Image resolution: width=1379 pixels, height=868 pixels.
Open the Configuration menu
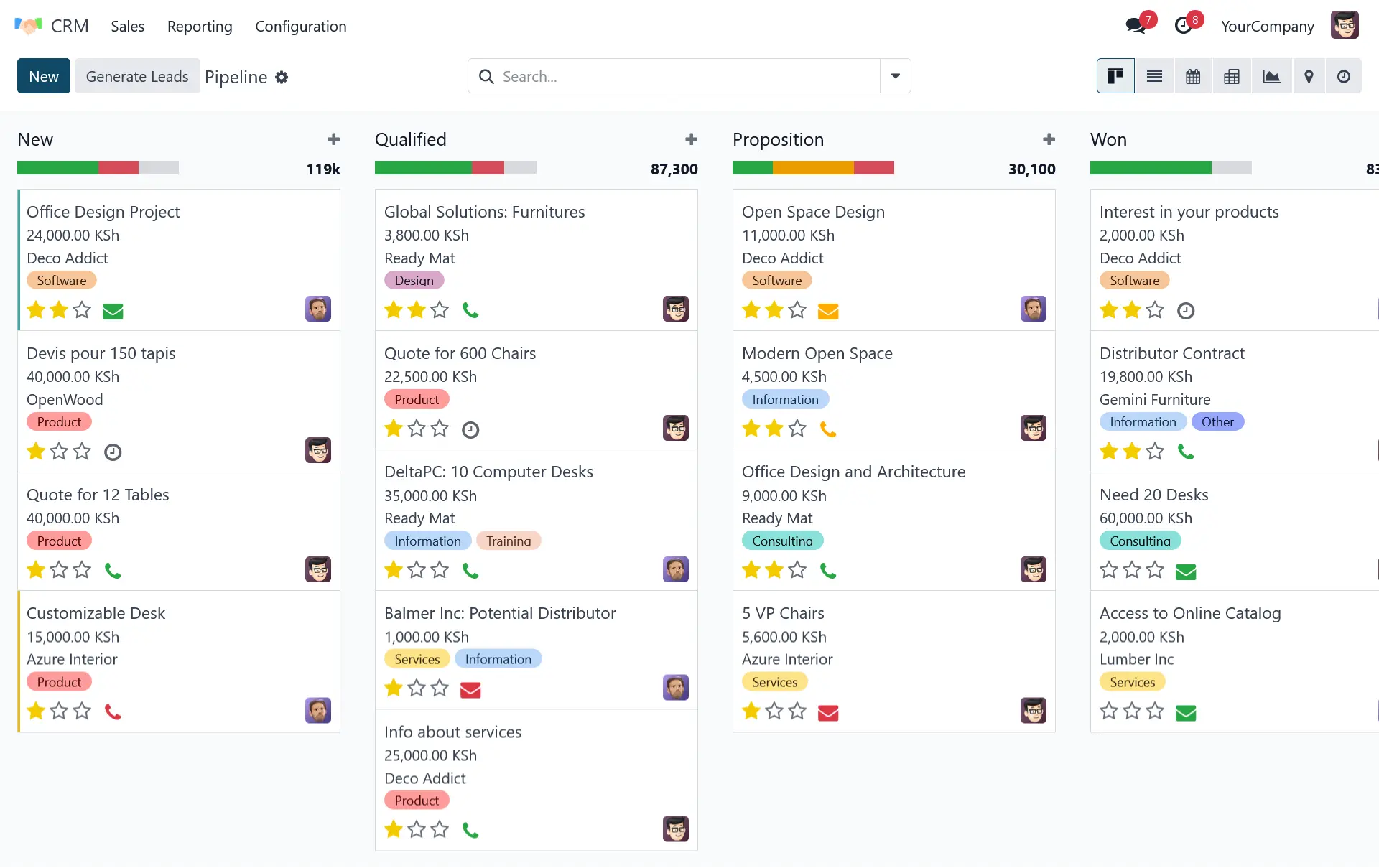[x=300, y=27]
